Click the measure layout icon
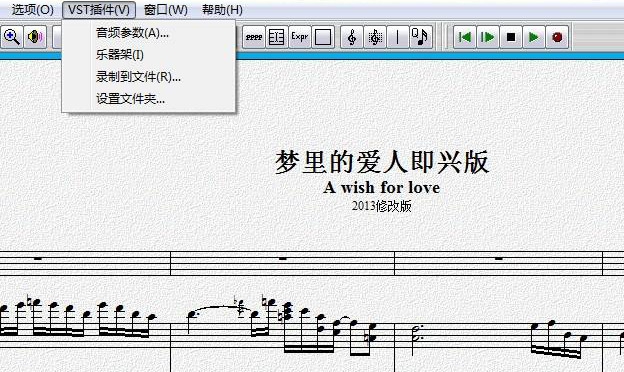 [x=277, y=37]
